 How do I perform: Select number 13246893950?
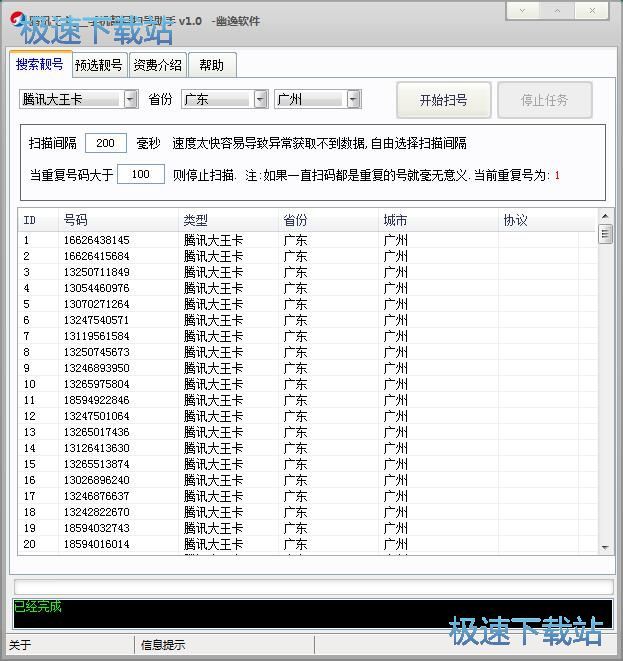[97, 368]
